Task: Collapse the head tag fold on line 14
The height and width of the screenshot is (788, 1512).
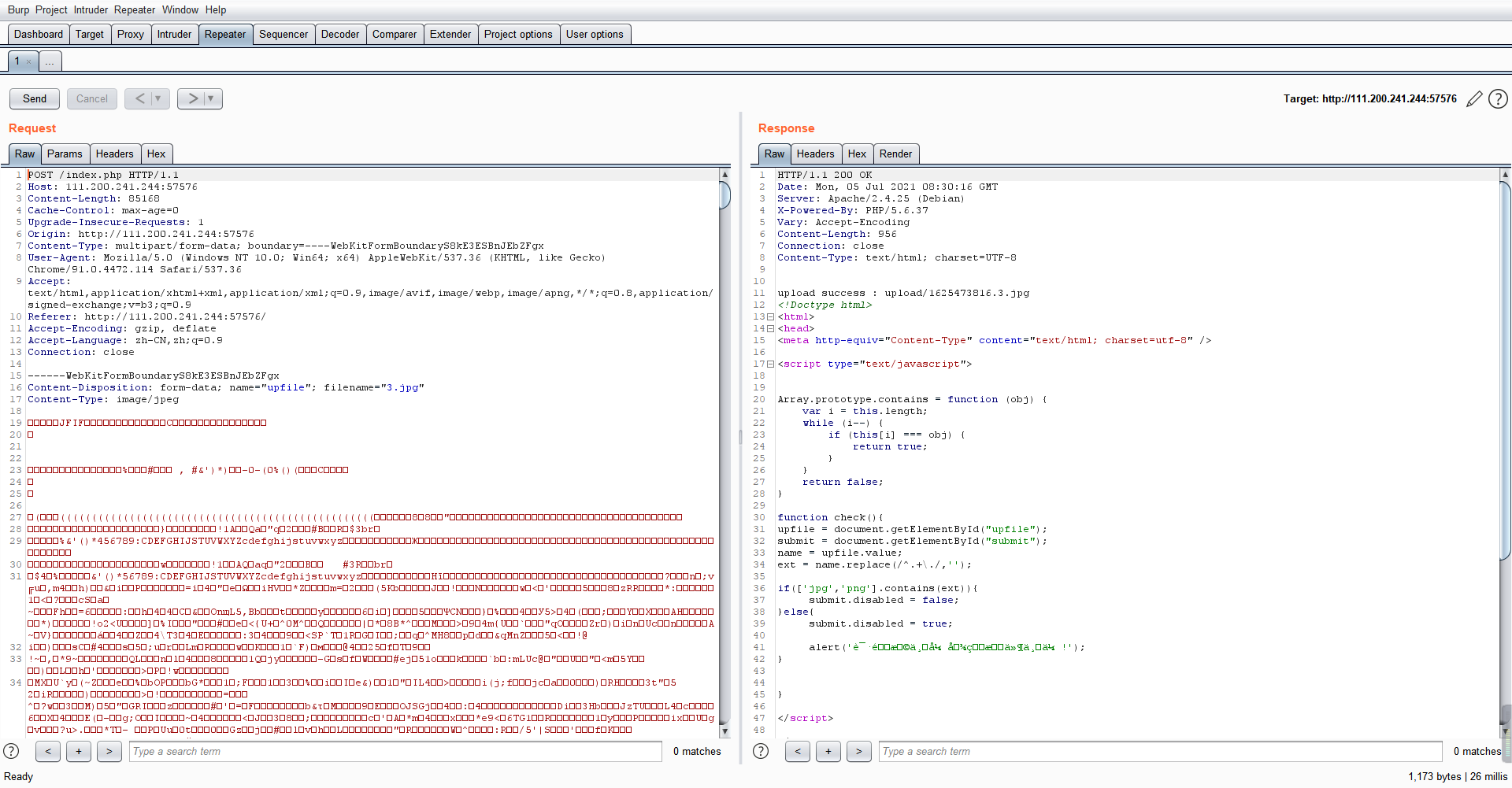Action: [x=770, y=329]
